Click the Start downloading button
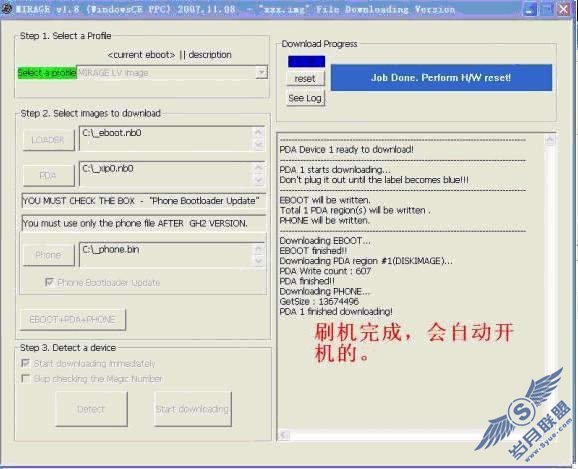Image resolution: width=578 pixels, height=469 pixels. pyautogui.click(x=192, y=409)
